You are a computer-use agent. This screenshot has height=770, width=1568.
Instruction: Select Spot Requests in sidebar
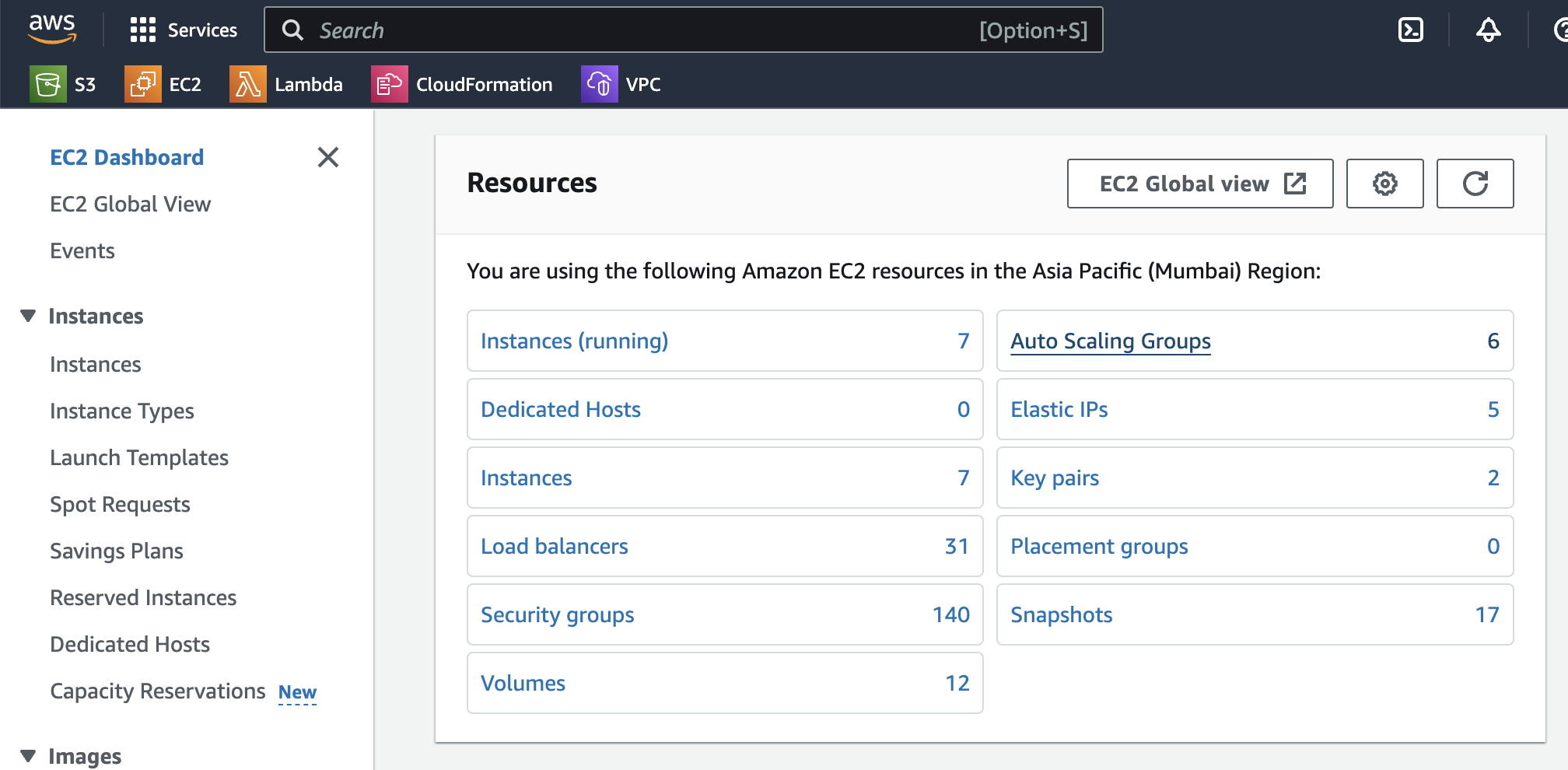(120, 504)
